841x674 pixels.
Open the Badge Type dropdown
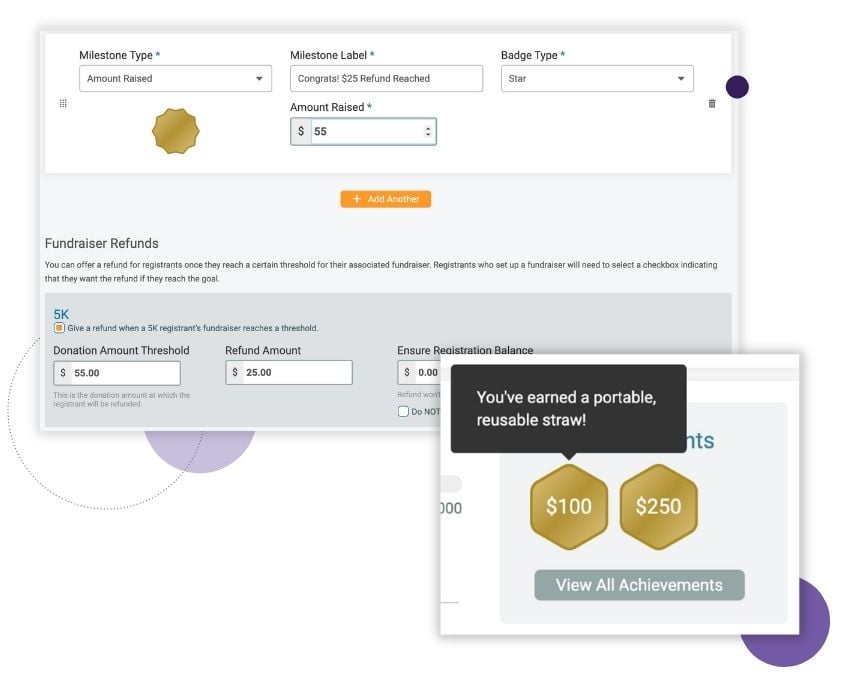pyautogui.click(x=597, y=78)
